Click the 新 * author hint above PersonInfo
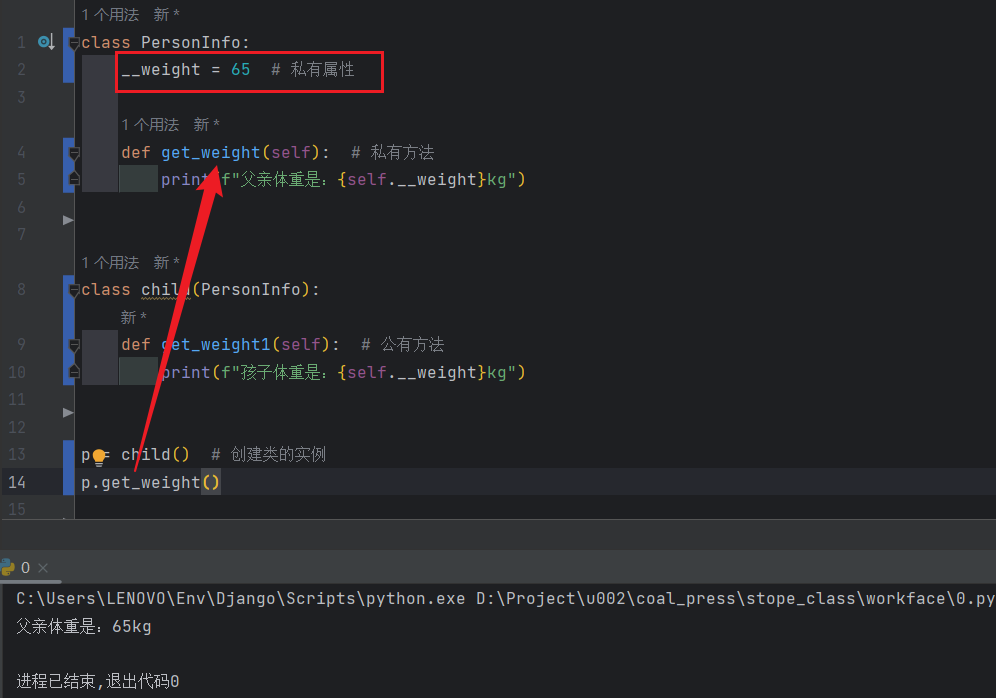This screenshot has width=996, height=698. 166,15
